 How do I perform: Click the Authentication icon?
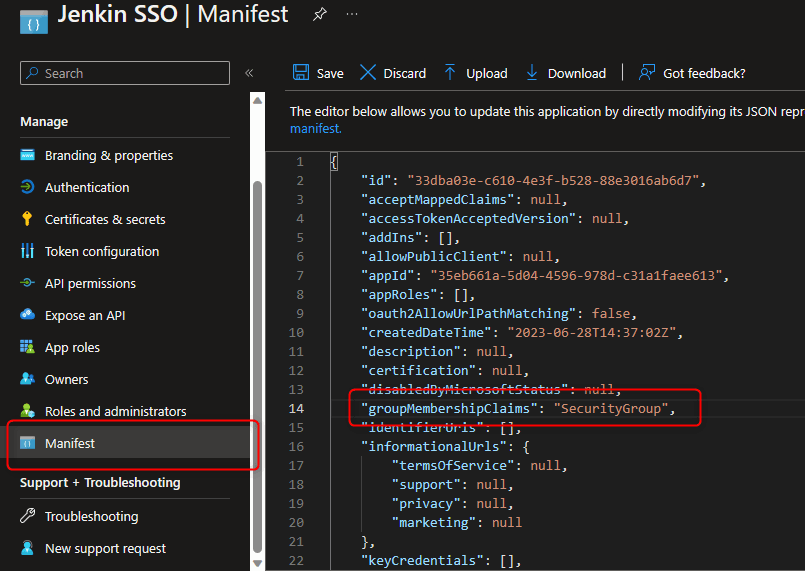[27, 187]
